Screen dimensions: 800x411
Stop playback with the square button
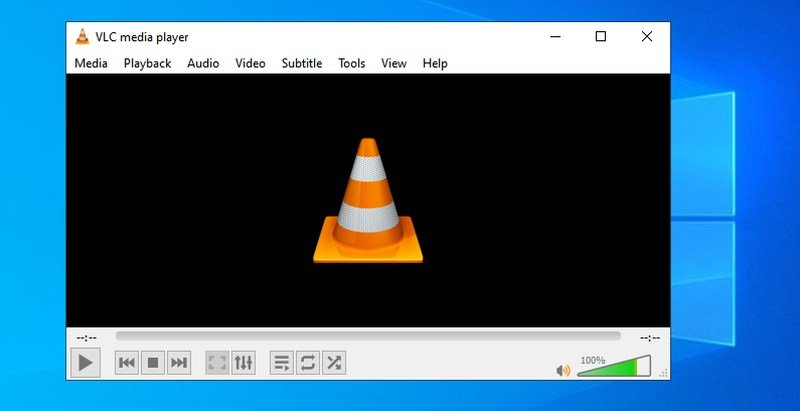[153, 363]
